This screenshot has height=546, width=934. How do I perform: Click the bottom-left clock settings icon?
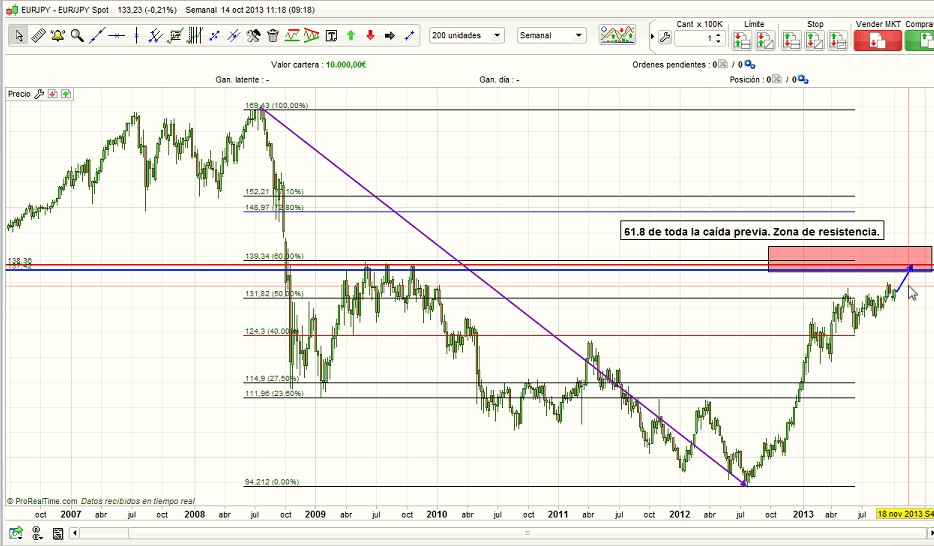click(x=37, y=533)
